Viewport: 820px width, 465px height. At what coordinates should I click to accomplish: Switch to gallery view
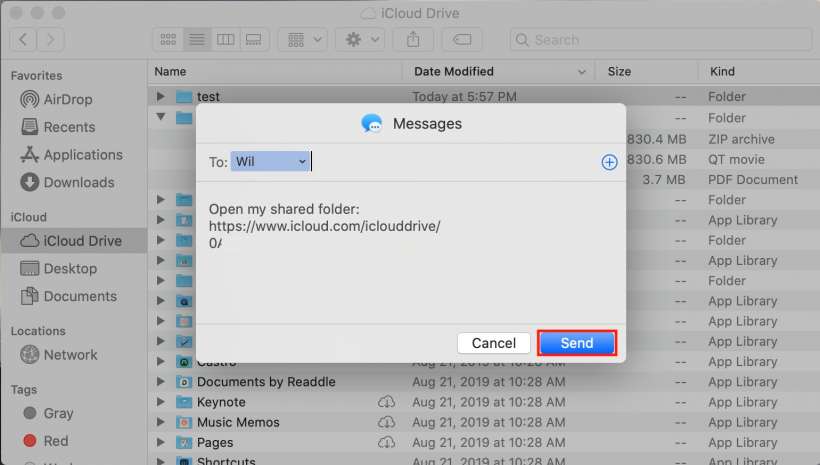(x=254, y=40)
